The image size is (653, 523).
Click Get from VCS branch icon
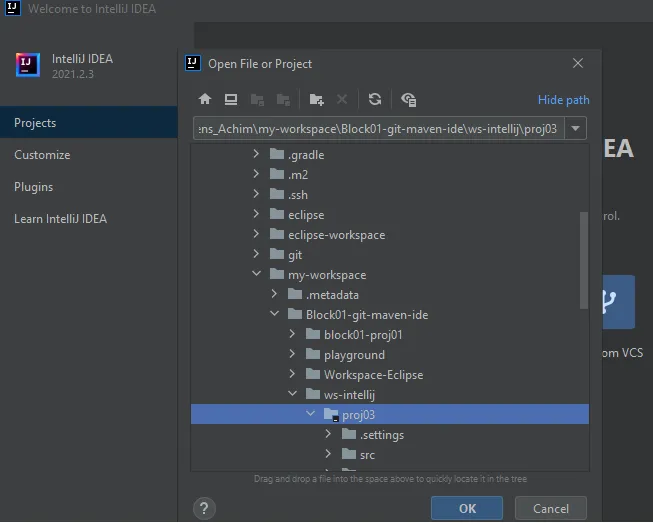click(618, 301)
